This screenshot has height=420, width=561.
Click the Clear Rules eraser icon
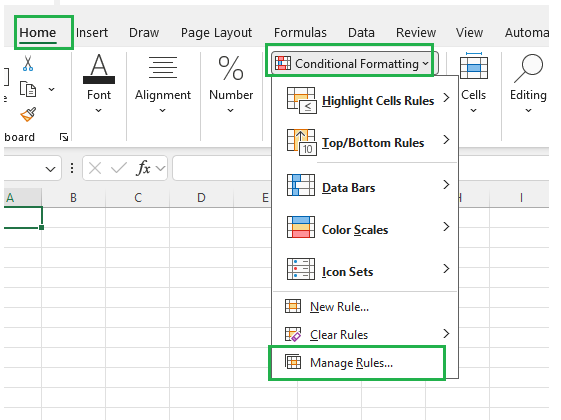[293, 334]
